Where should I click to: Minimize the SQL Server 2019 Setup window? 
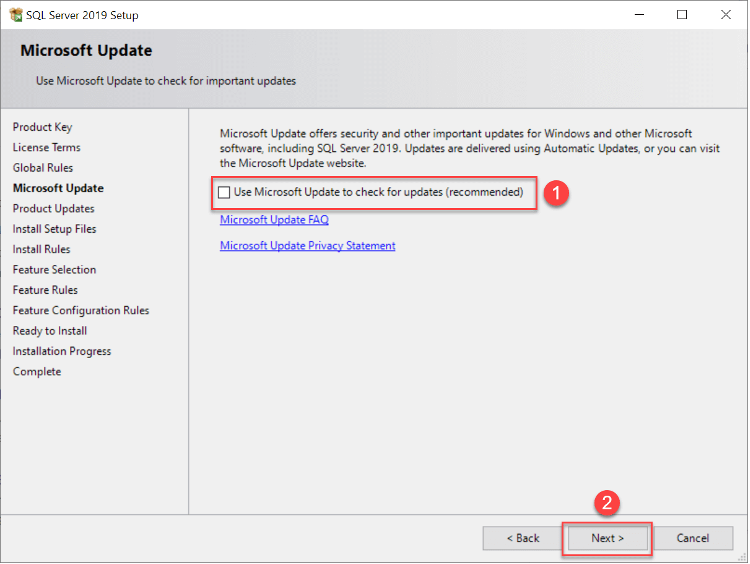pos(639,15)
